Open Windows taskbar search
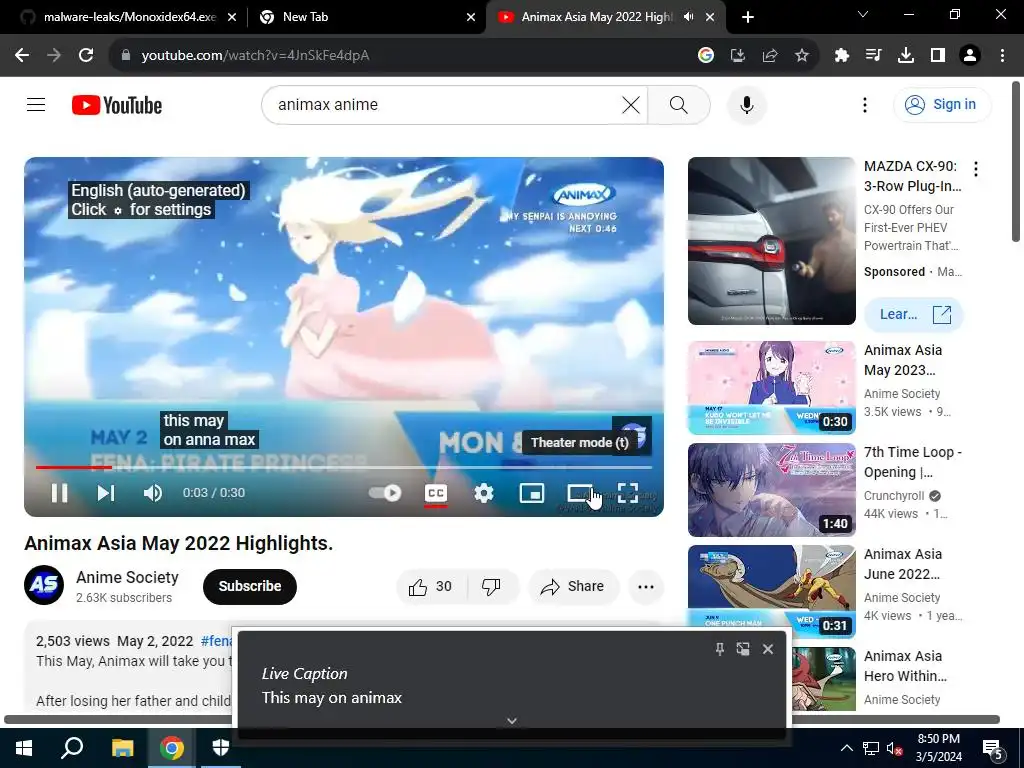Image resolution: width=1024 pixels, height=768 pixels. (x=72, y=748)
